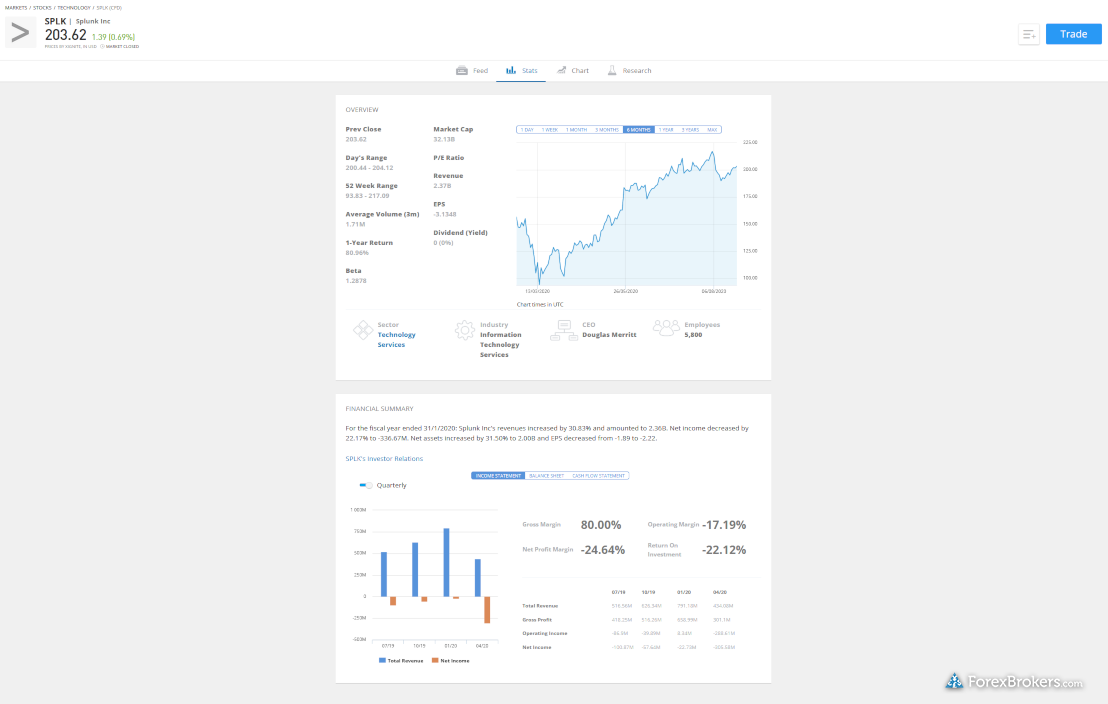Screen dimensions: 1108x704
Task: Click the Information Technology Services industry text
Action: (x=500, y=345)
